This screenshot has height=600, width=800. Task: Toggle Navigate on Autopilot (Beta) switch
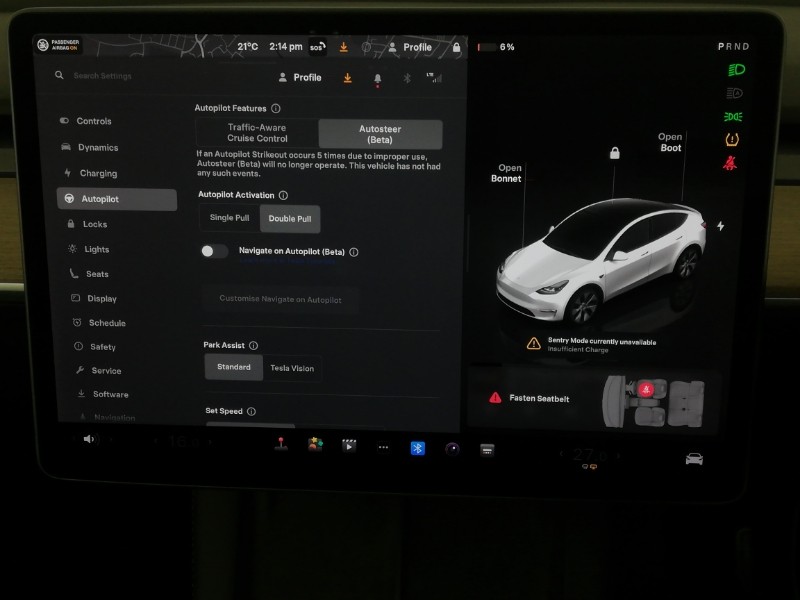(x=214, y=251)
